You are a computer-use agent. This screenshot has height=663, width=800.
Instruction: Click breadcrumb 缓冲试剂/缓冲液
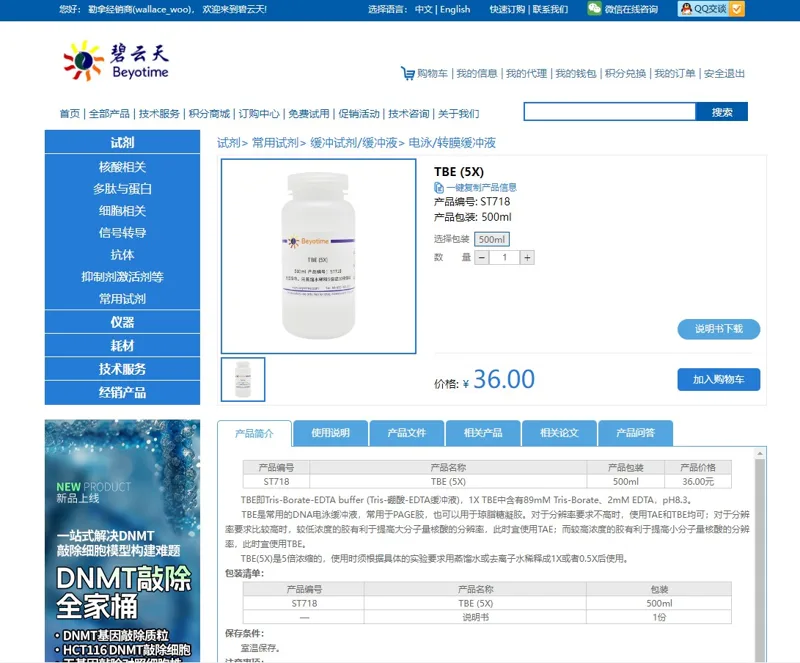point(354,142)
